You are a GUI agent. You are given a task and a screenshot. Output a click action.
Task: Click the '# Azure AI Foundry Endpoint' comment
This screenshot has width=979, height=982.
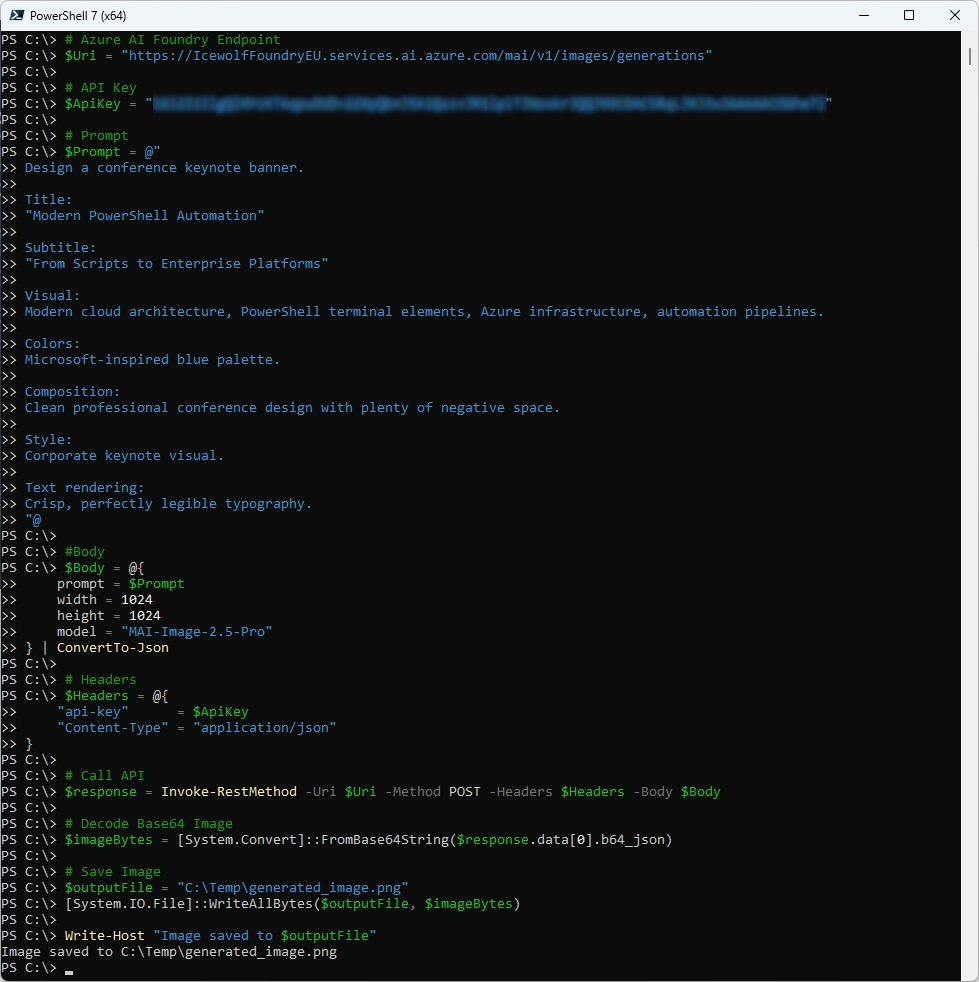click(173, 39)
